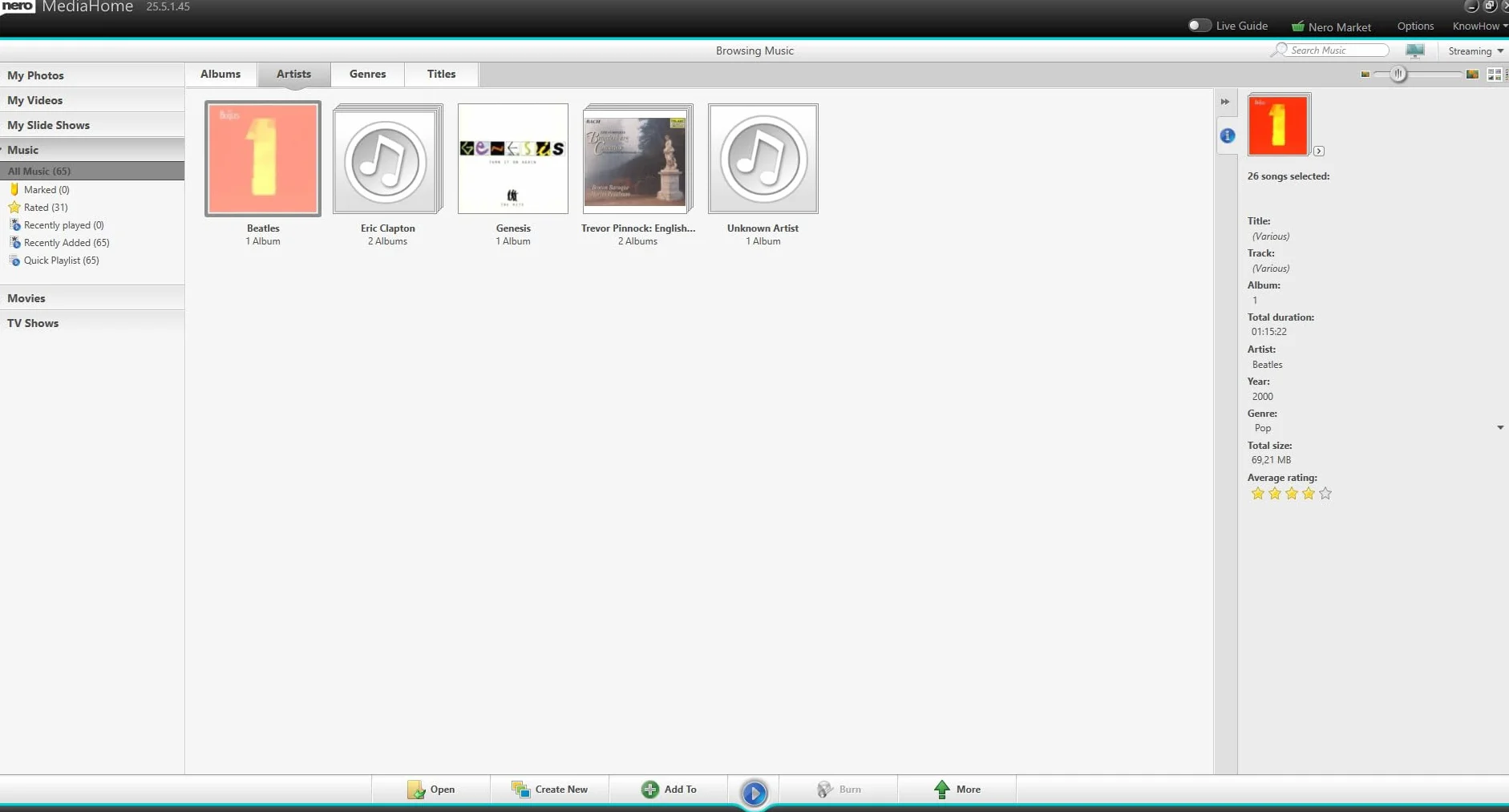Viewport: 1509px width, 812px height.
Task: Click the Quick Playlist icon
Action: (14, 261)
